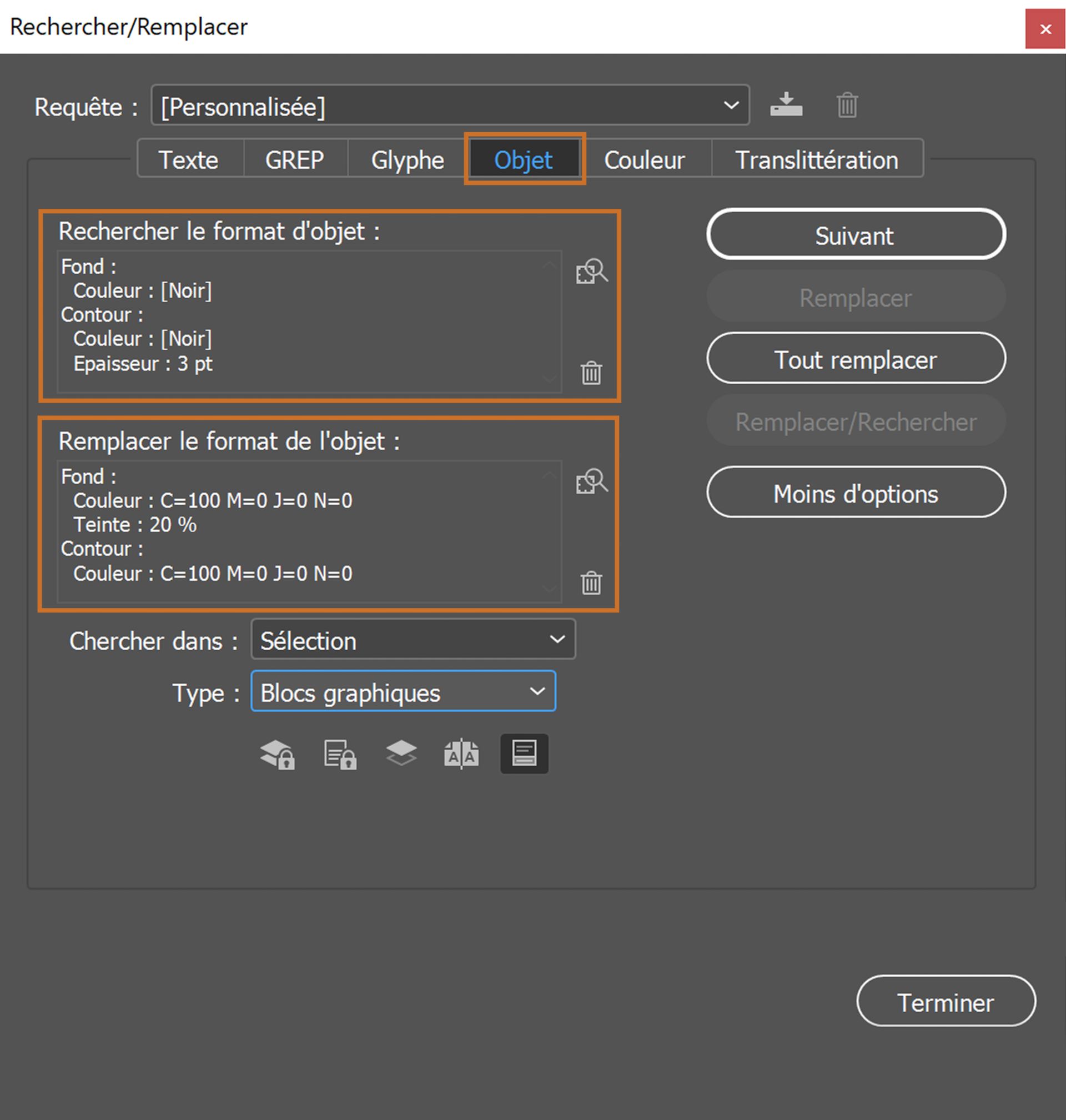Switch to the GREP tab
This screenshot has height=1120, width=1066.
295,160
